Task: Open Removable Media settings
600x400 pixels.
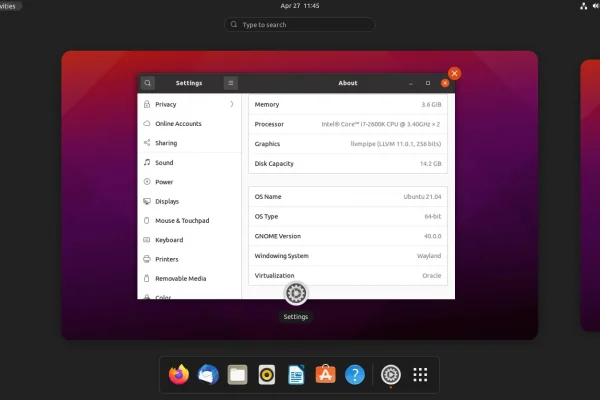Action: point(189,278)
